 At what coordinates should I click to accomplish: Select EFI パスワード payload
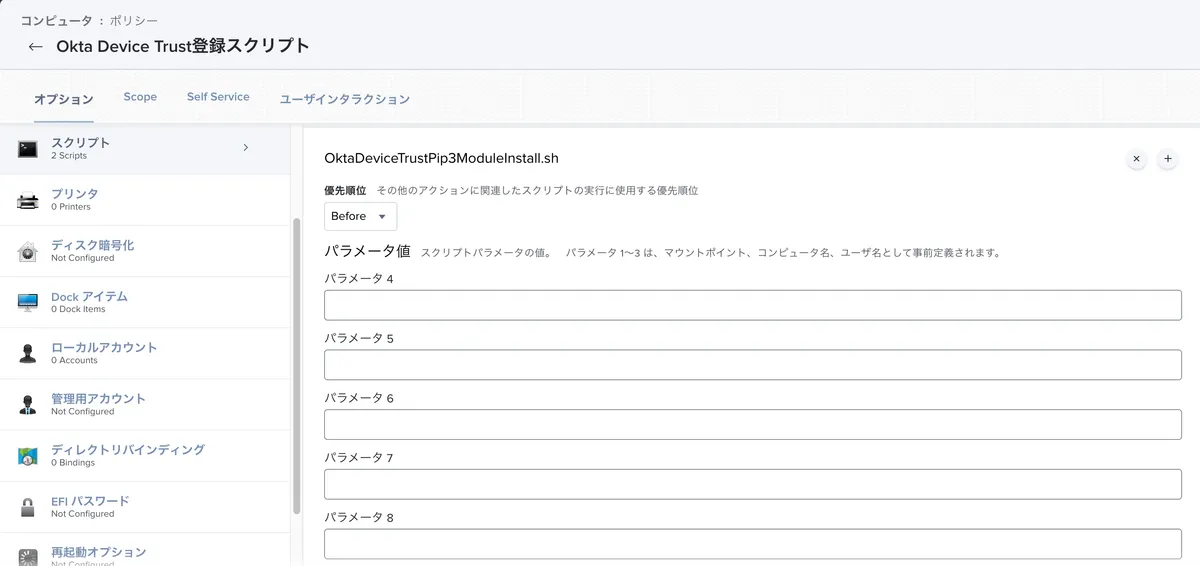click(x=145, y=507)
